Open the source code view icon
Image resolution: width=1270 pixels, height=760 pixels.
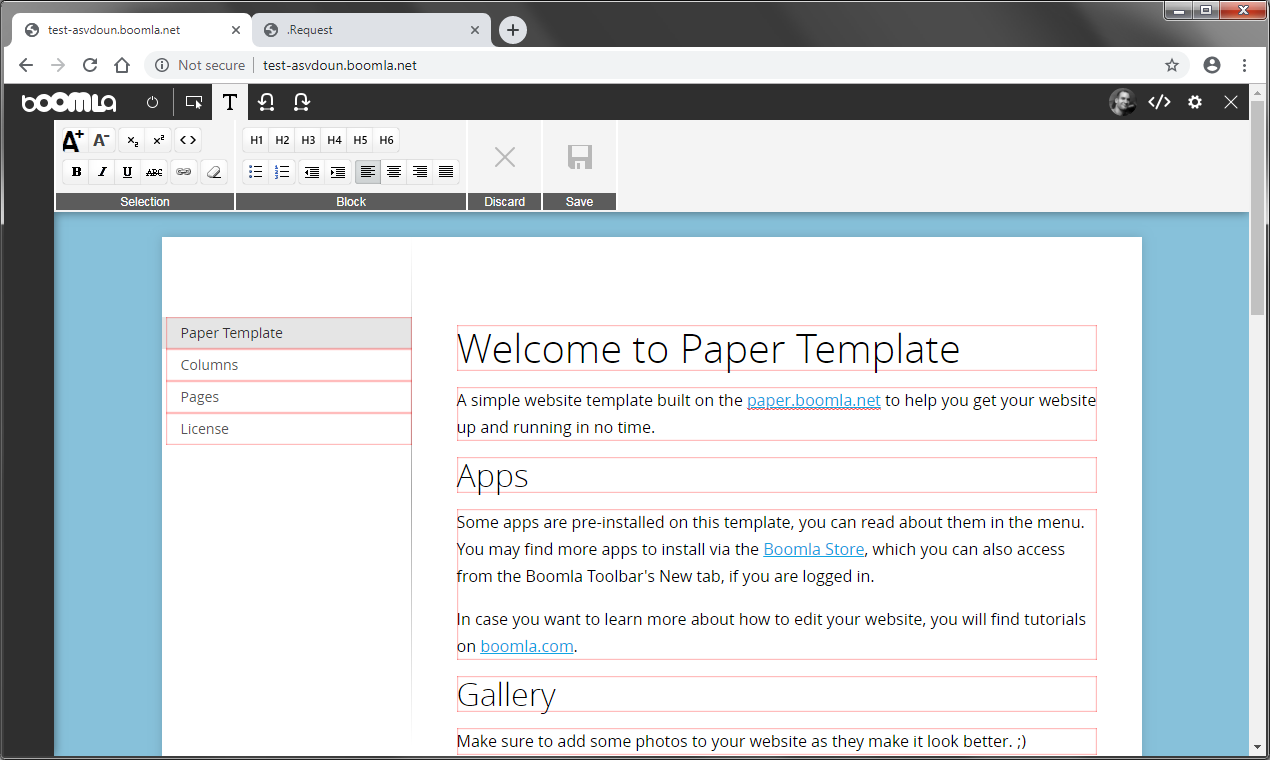1159,102
